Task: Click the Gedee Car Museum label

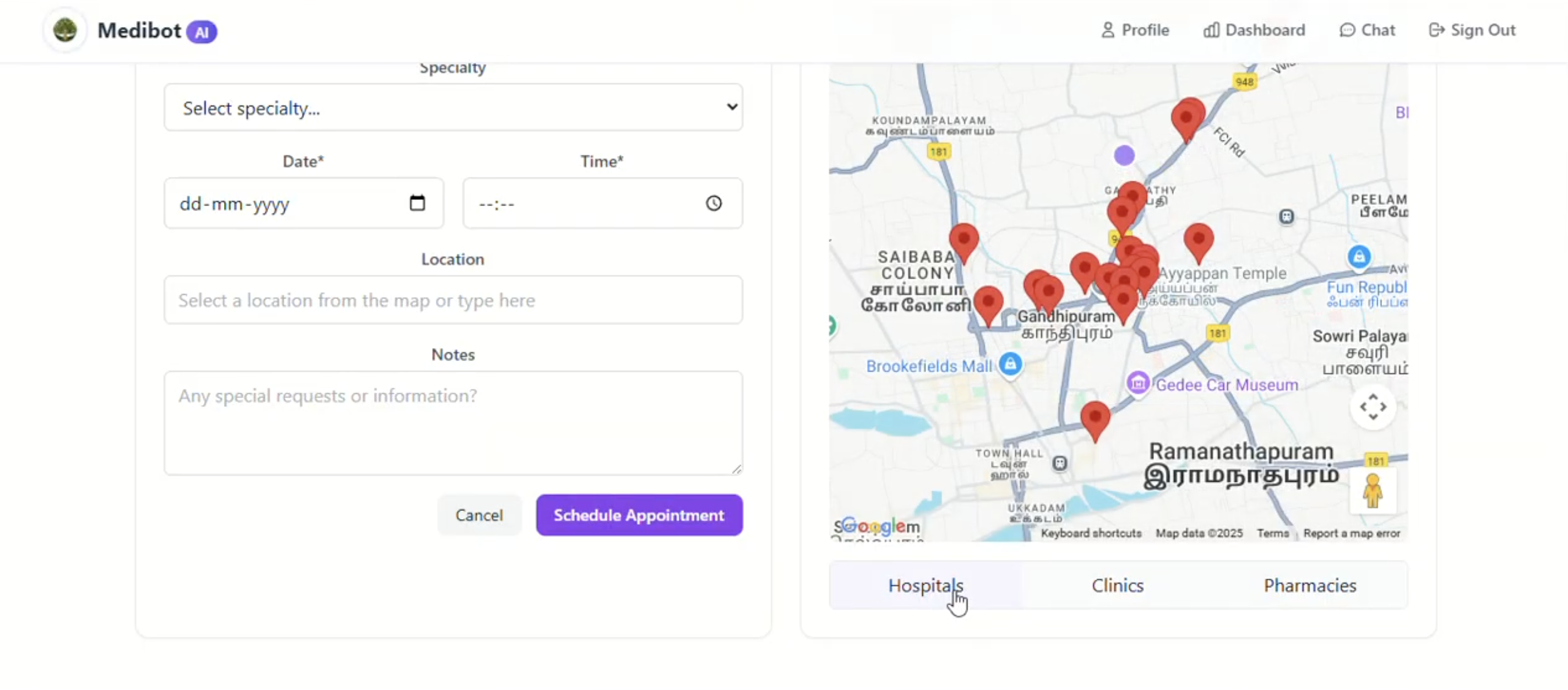Action: [1227, 385]
